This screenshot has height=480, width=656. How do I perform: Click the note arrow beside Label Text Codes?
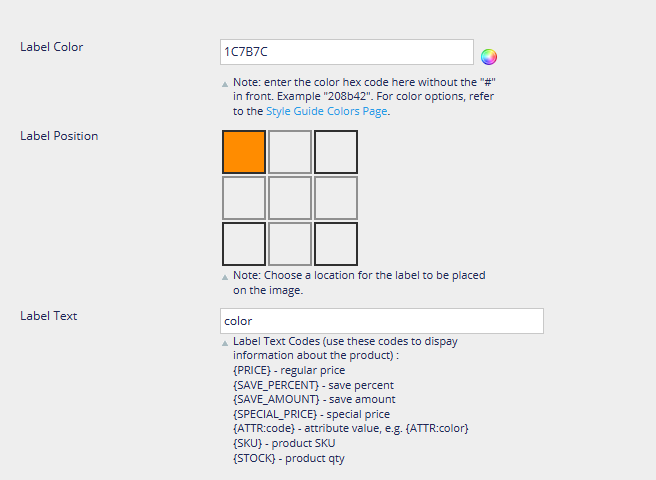[225, 342]
